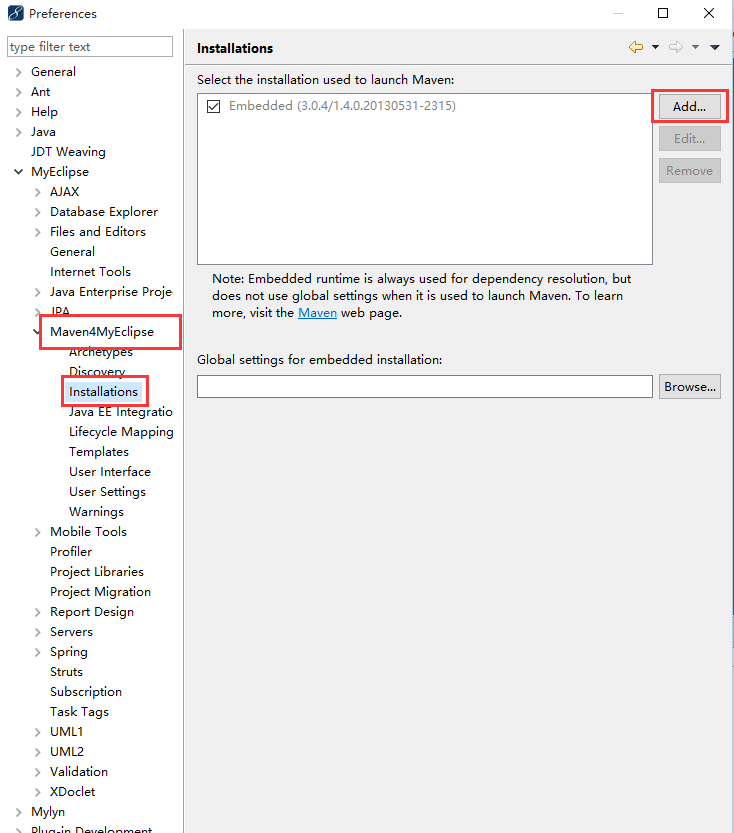Select the Installations tree item
The image size is (734, 833).
[103, 392]
